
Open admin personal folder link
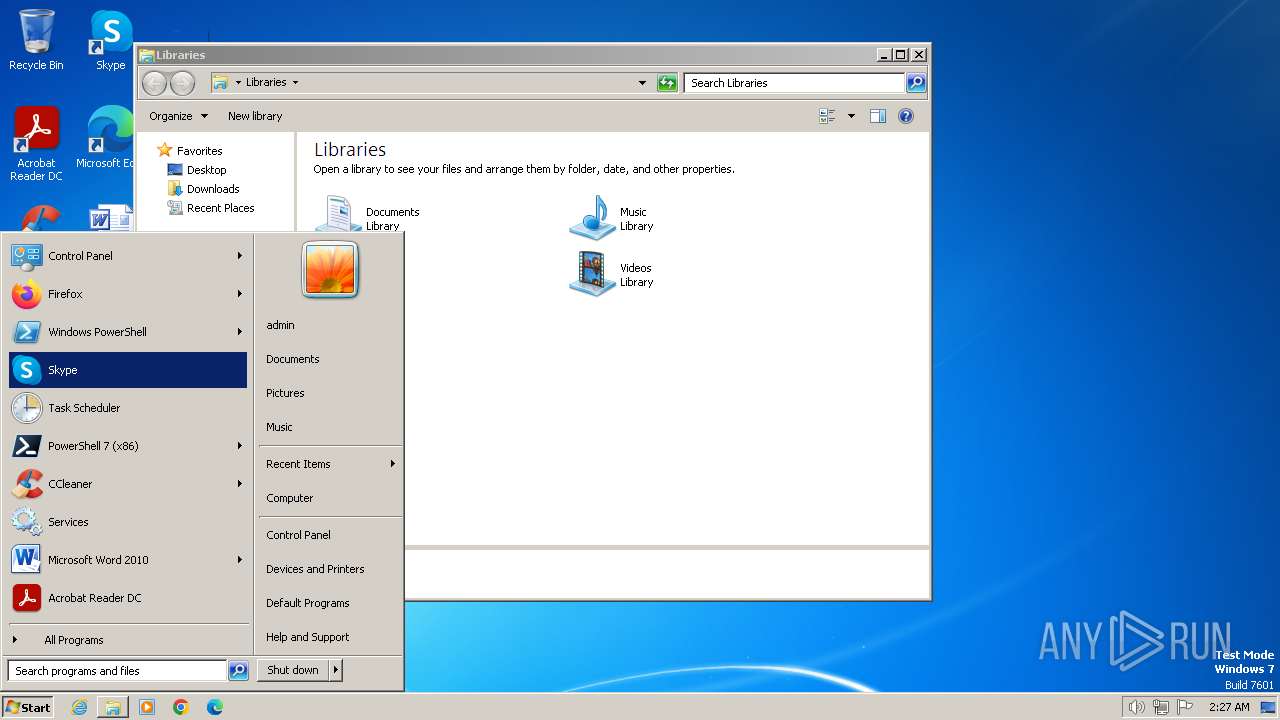280,325
